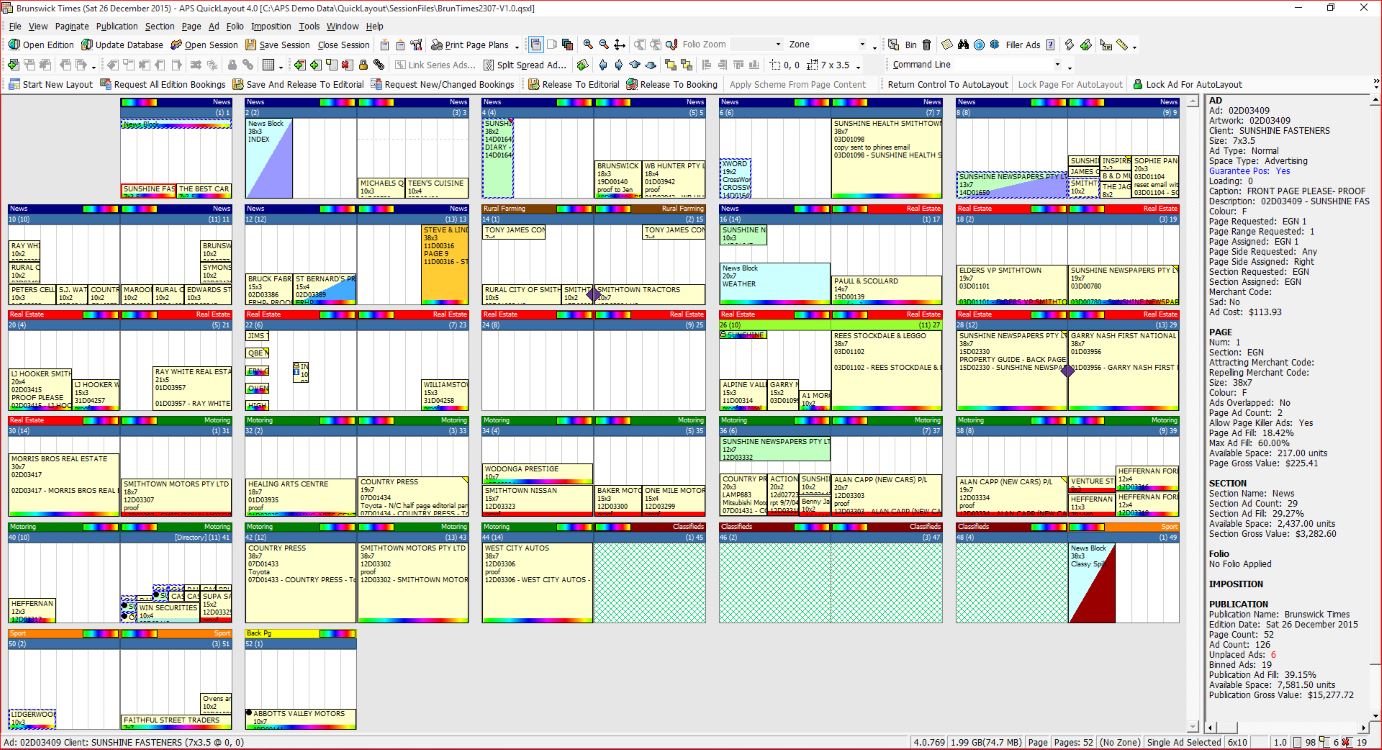Click the padlock lock ad icon
This screenshot has width=1382, height=750.
tap(362, 65)
